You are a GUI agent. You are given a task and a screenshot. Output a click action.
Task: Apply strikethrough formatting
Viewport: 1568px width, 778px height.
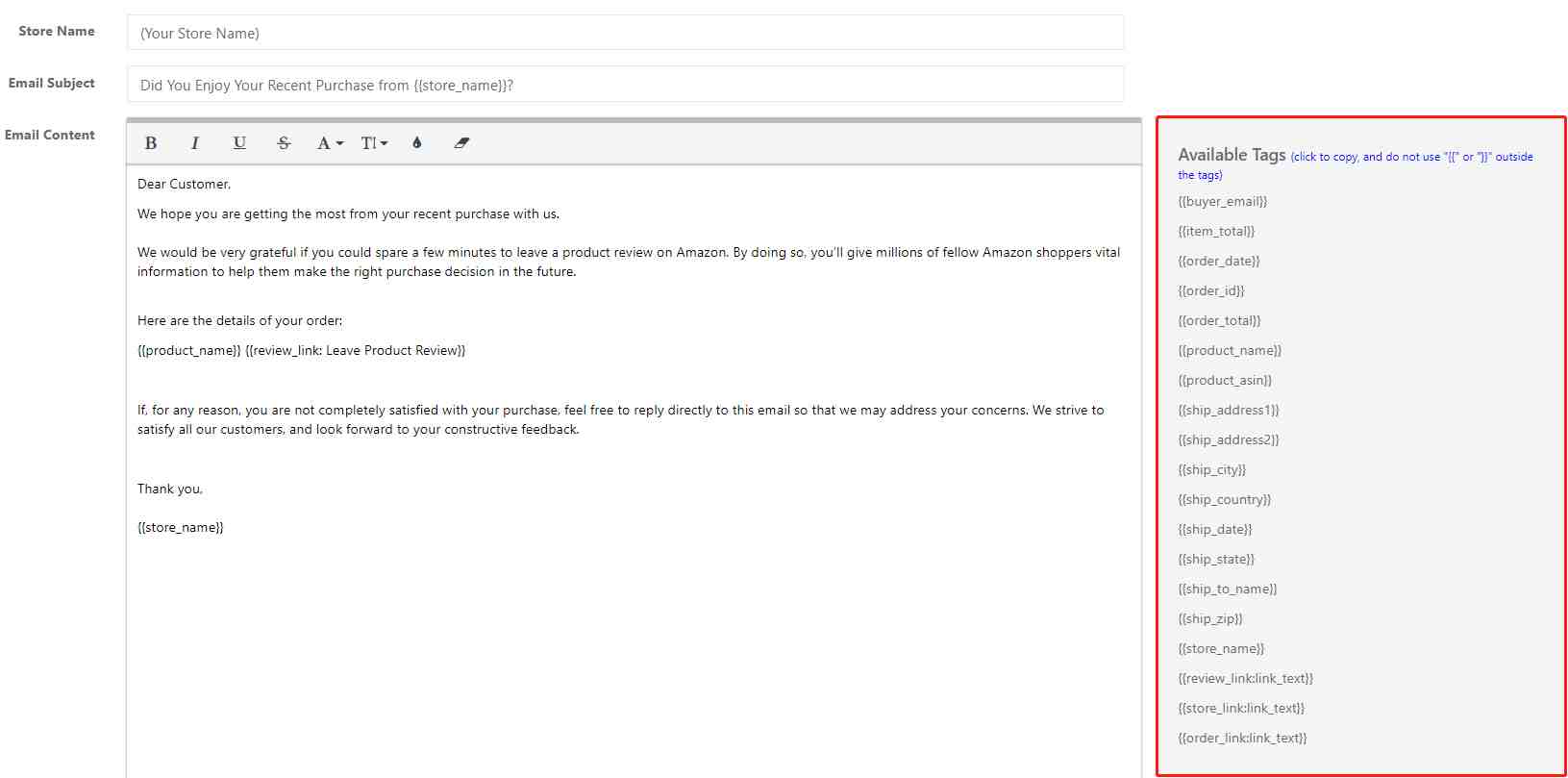point(284,143)
